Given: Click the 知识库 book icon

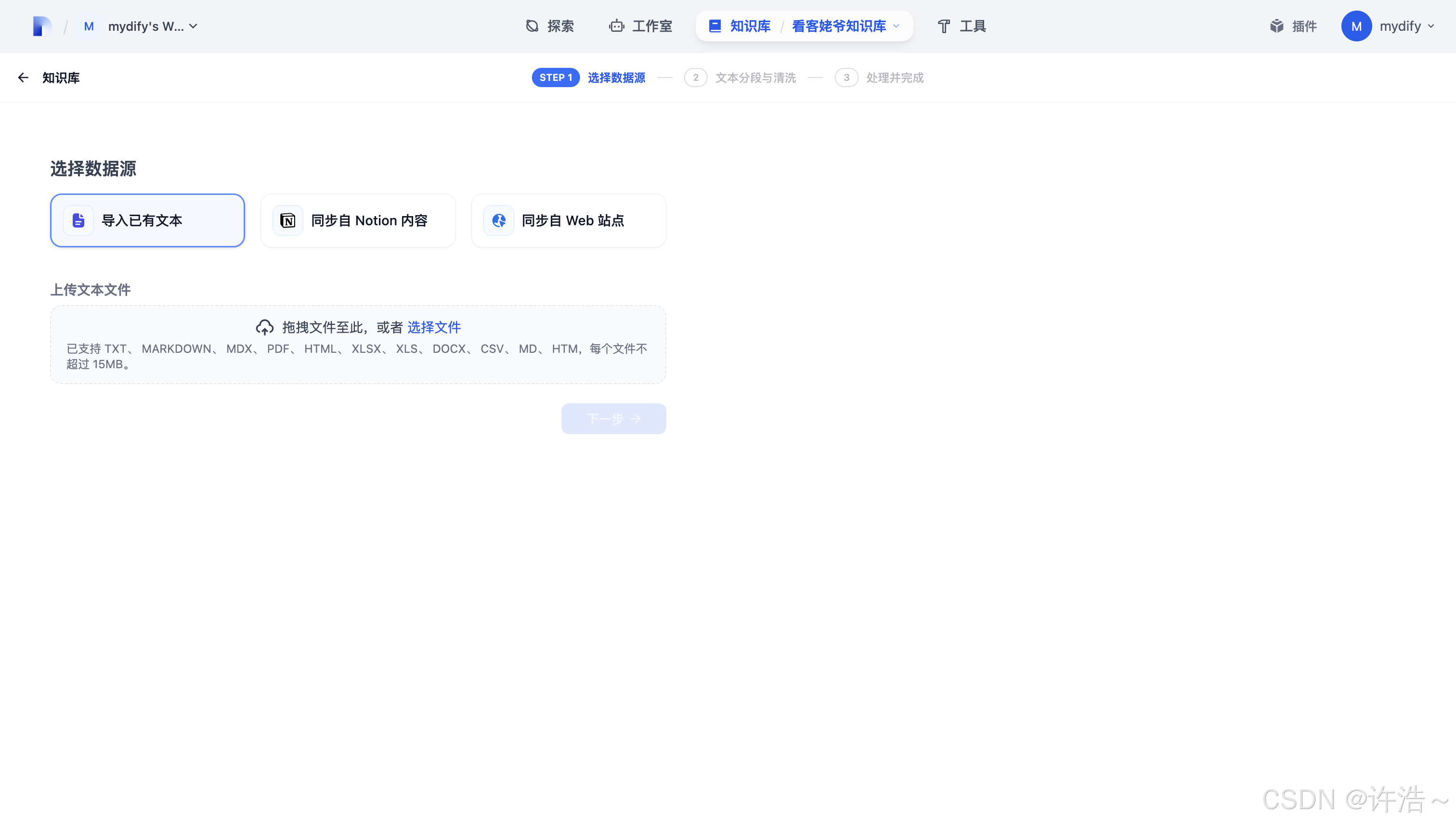Looking at the screenshot, I should point(715,26).
